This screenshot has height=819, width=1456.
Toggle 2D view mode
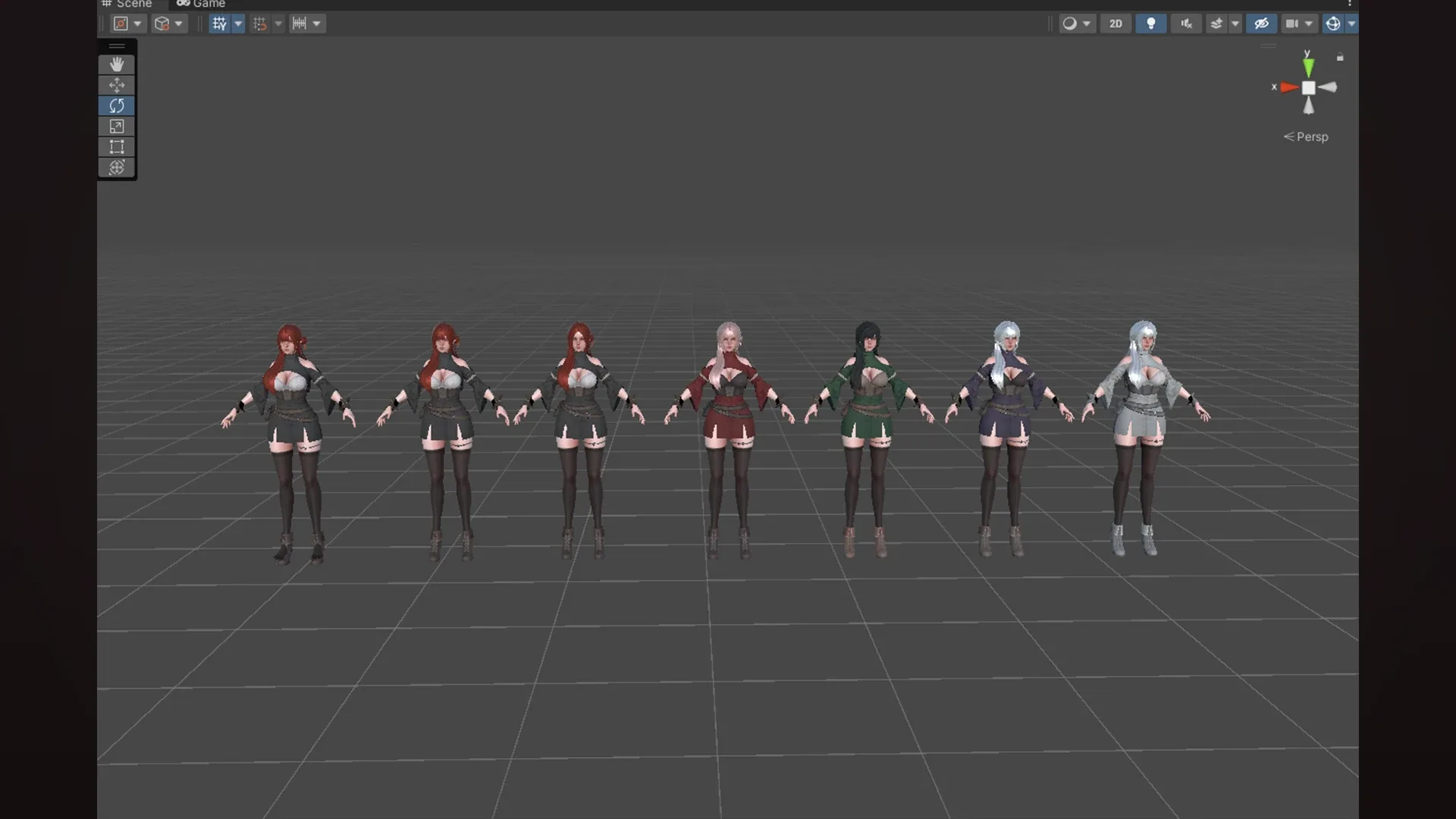(1116, 24)
